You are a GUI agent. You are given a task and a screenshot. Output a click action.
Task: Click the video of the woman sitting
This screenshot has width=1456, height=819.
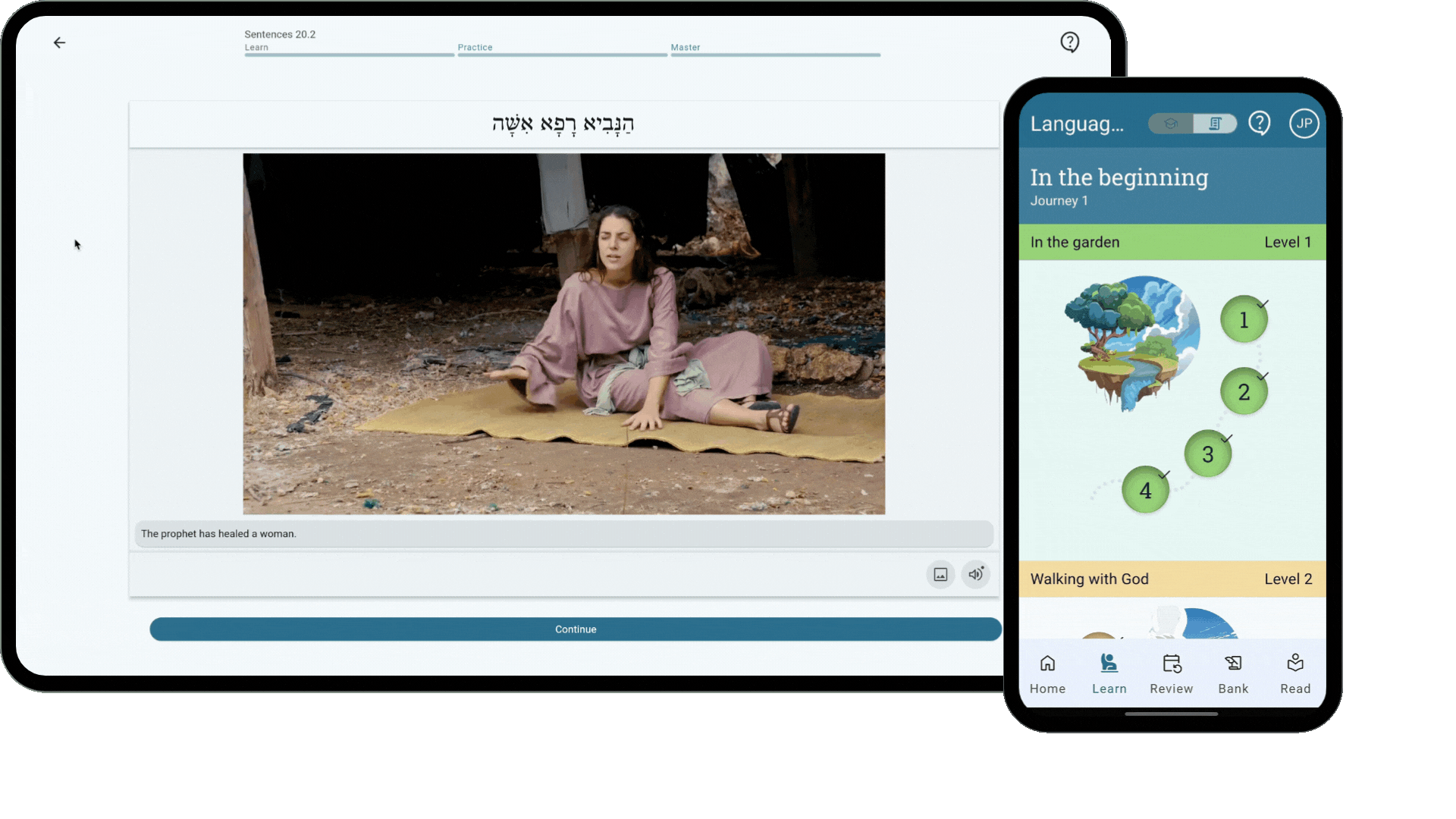pyautogui.click(x=563, y=334)
